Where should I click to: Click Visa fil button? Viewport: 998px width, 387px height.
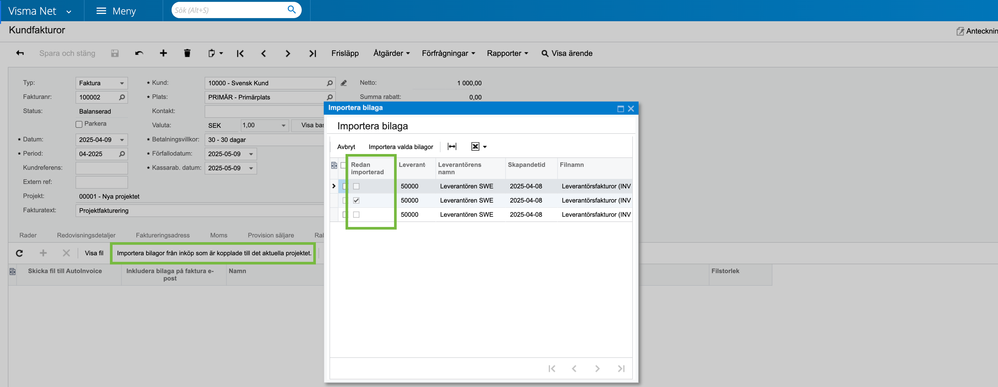coord(94,253)
